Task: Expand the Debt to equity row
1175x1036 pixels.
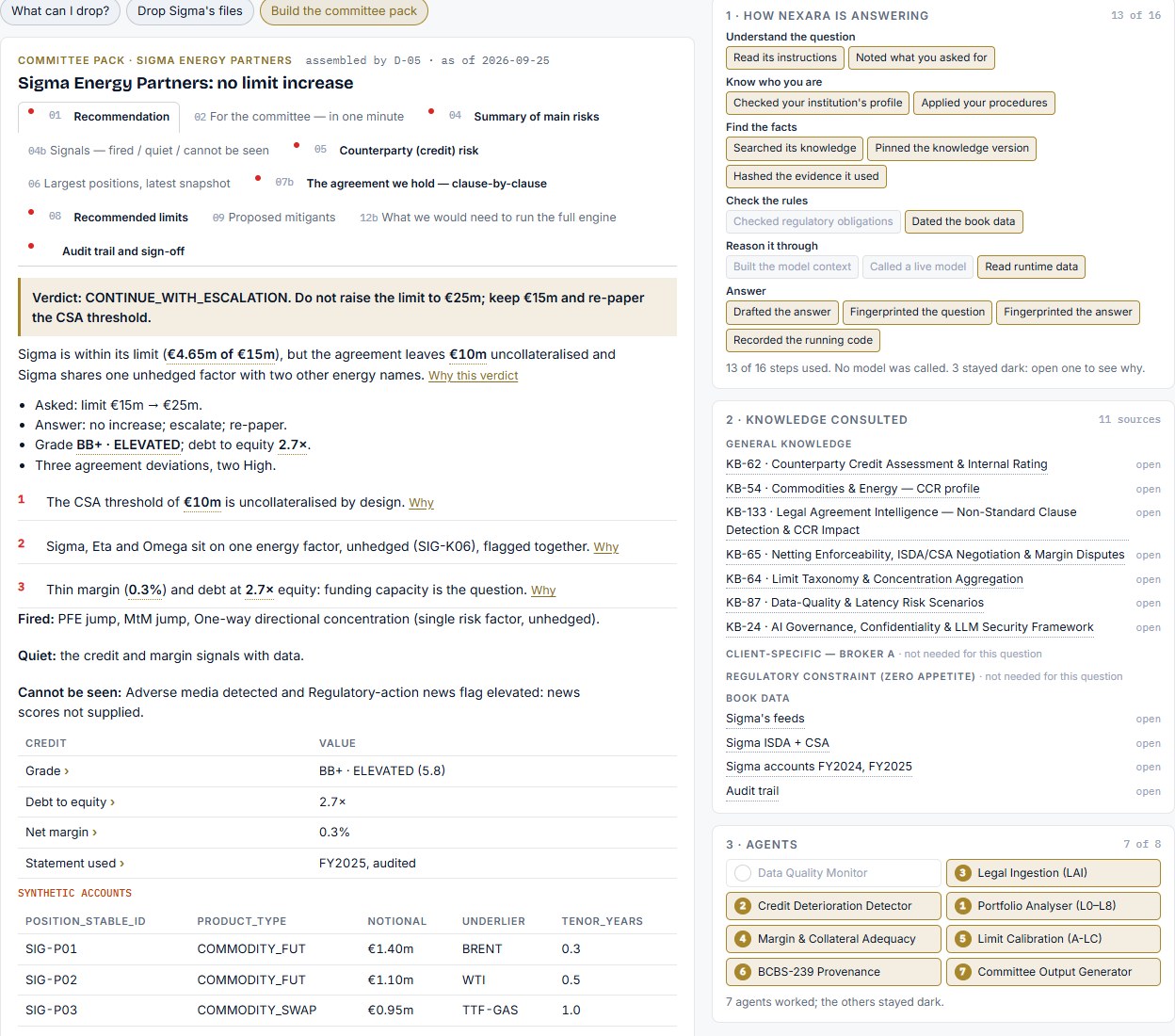Action: (x=71, y=802)
